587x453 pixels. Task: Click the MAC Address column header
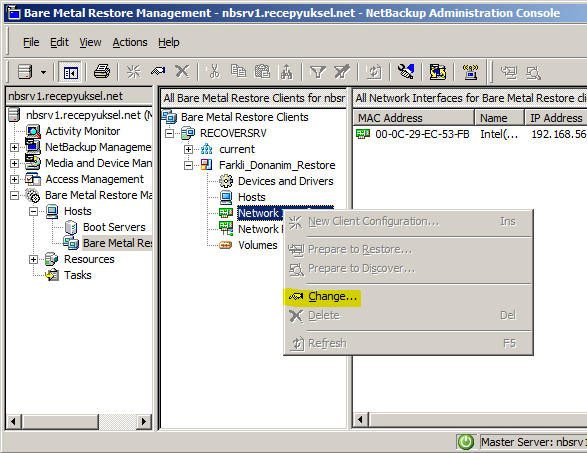pos(413,118)
